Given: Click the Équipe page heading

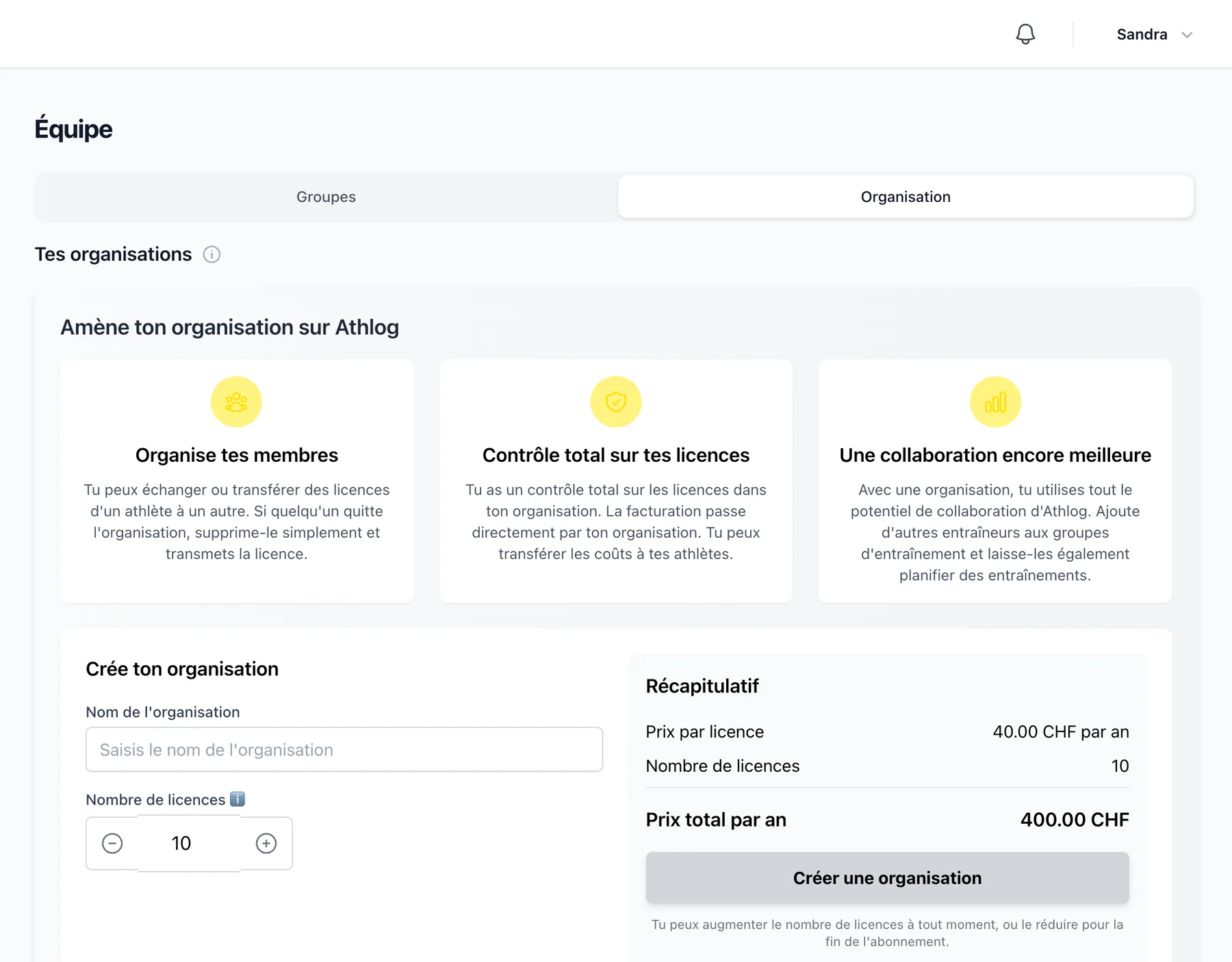Looking at the screenshot, I should (x=73, y=129).
